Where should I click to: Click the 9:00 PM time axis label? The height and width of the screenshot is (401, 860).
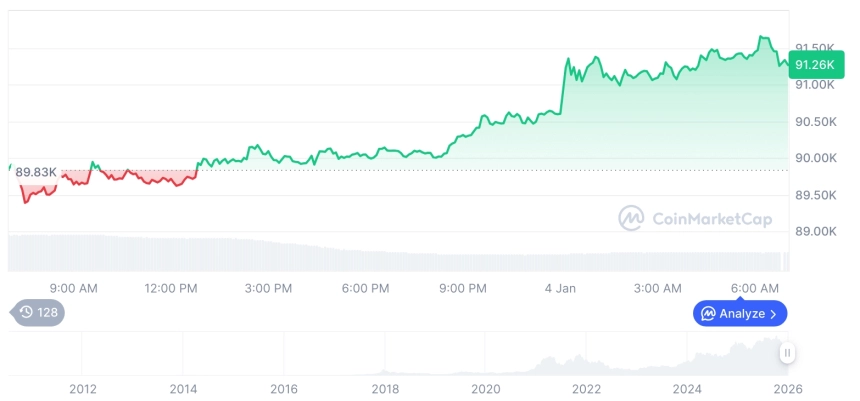click(462, 288)
